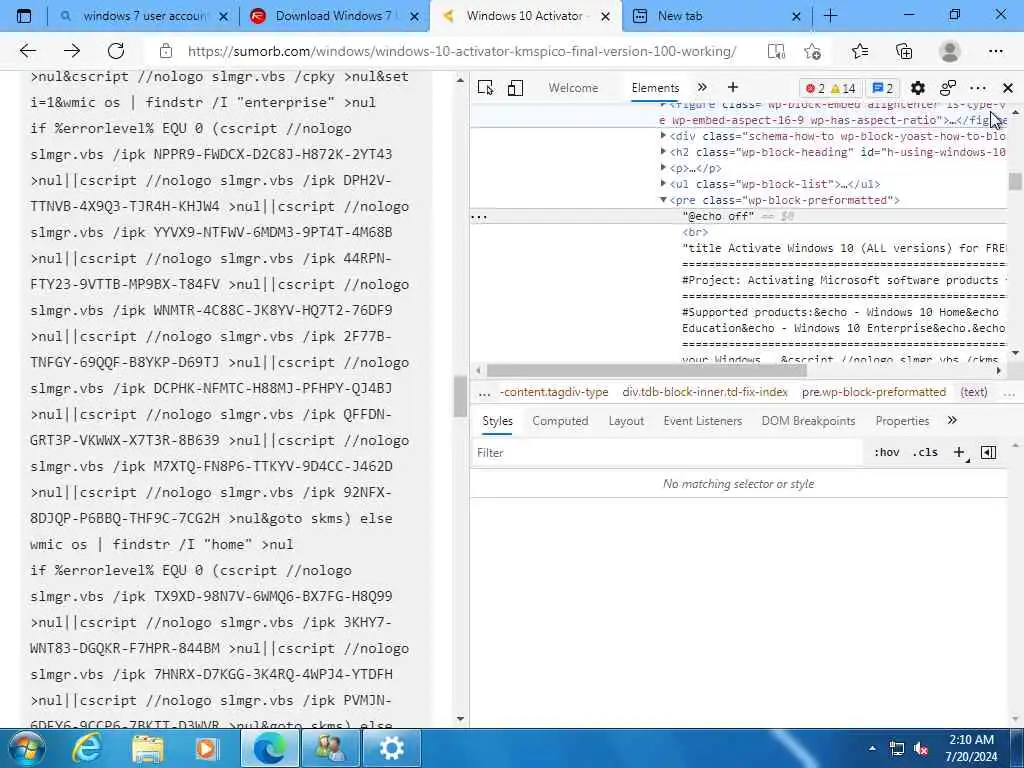Reload the current page
The image size is (1024, 768).
116,51
